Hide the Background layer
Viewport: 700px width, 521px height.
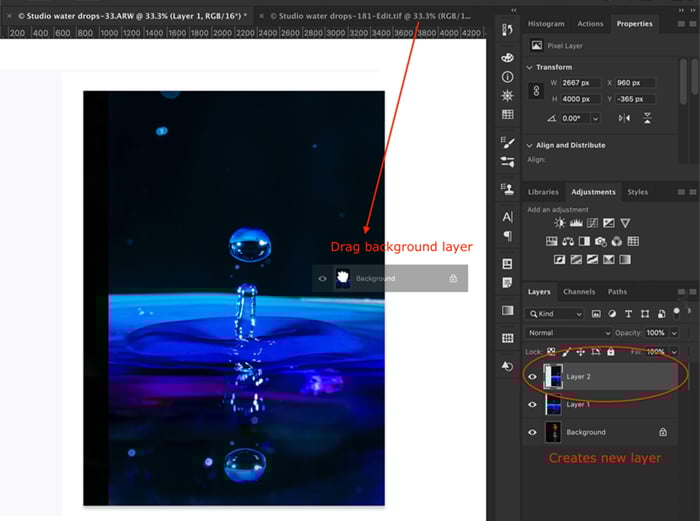point(532,432)
